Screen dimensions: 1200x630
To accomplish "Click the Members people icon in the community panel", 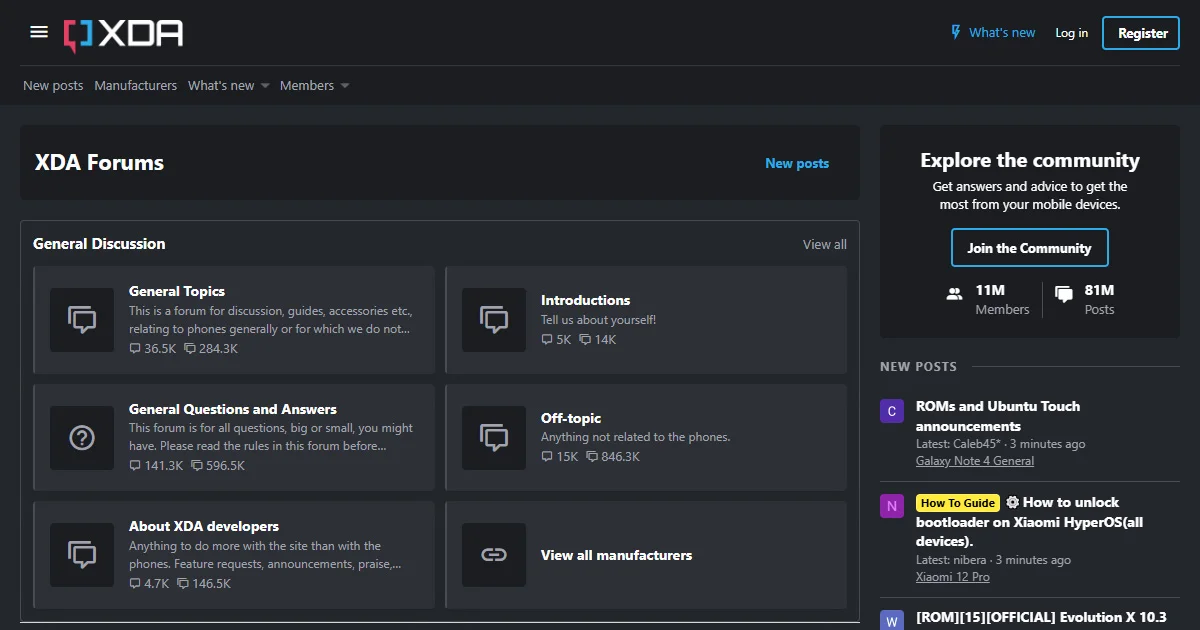I will (954, 294).
